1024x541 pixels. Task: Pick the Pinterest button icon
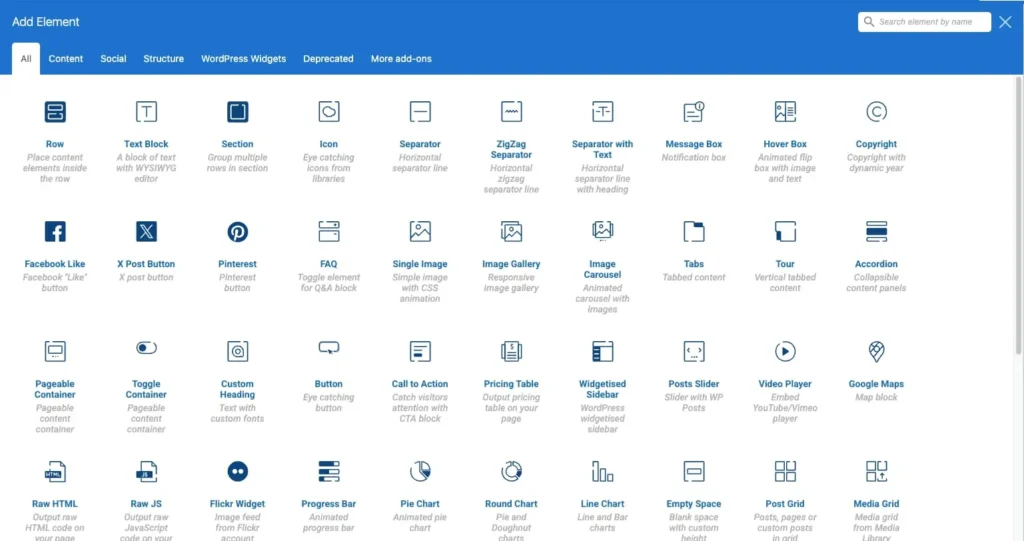click(237, 232)
